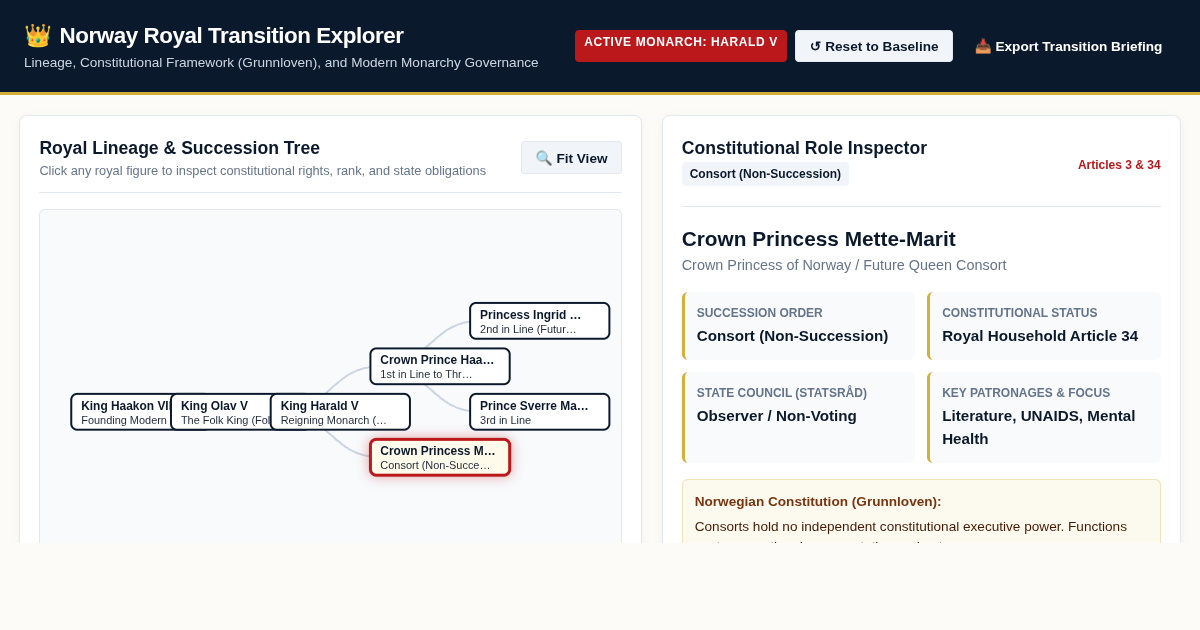Select Crown Prince Haakon node
This screenshot has width=1200, height=630.
(440, 366)
